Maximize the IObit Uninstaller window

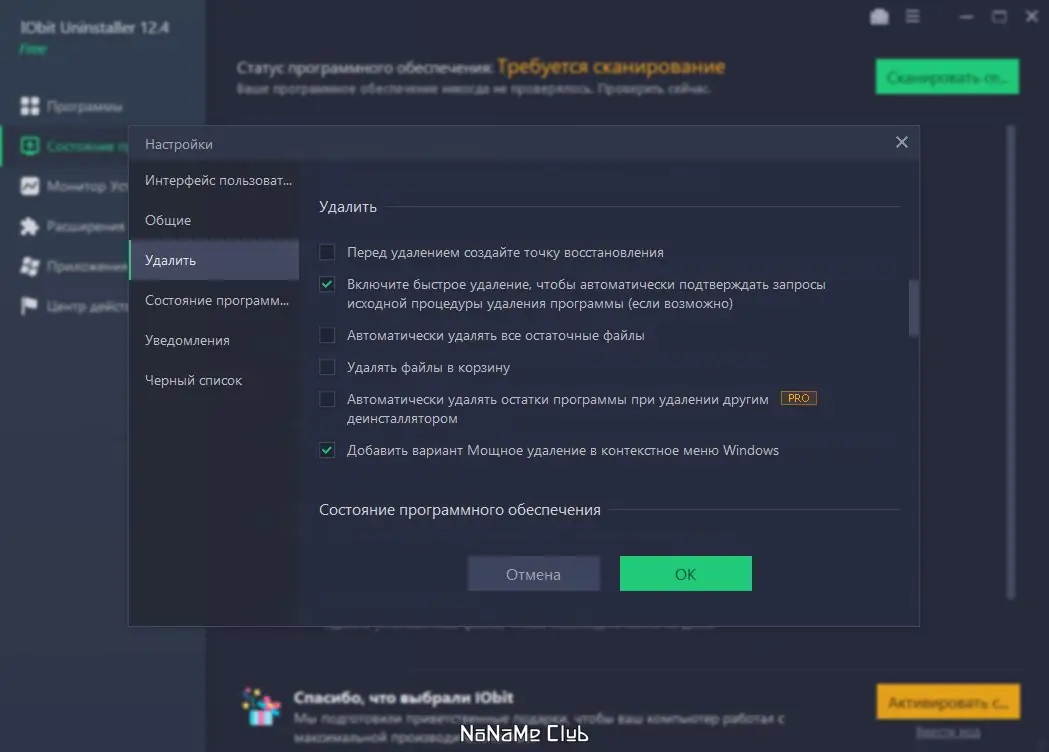tap(999, 17)
